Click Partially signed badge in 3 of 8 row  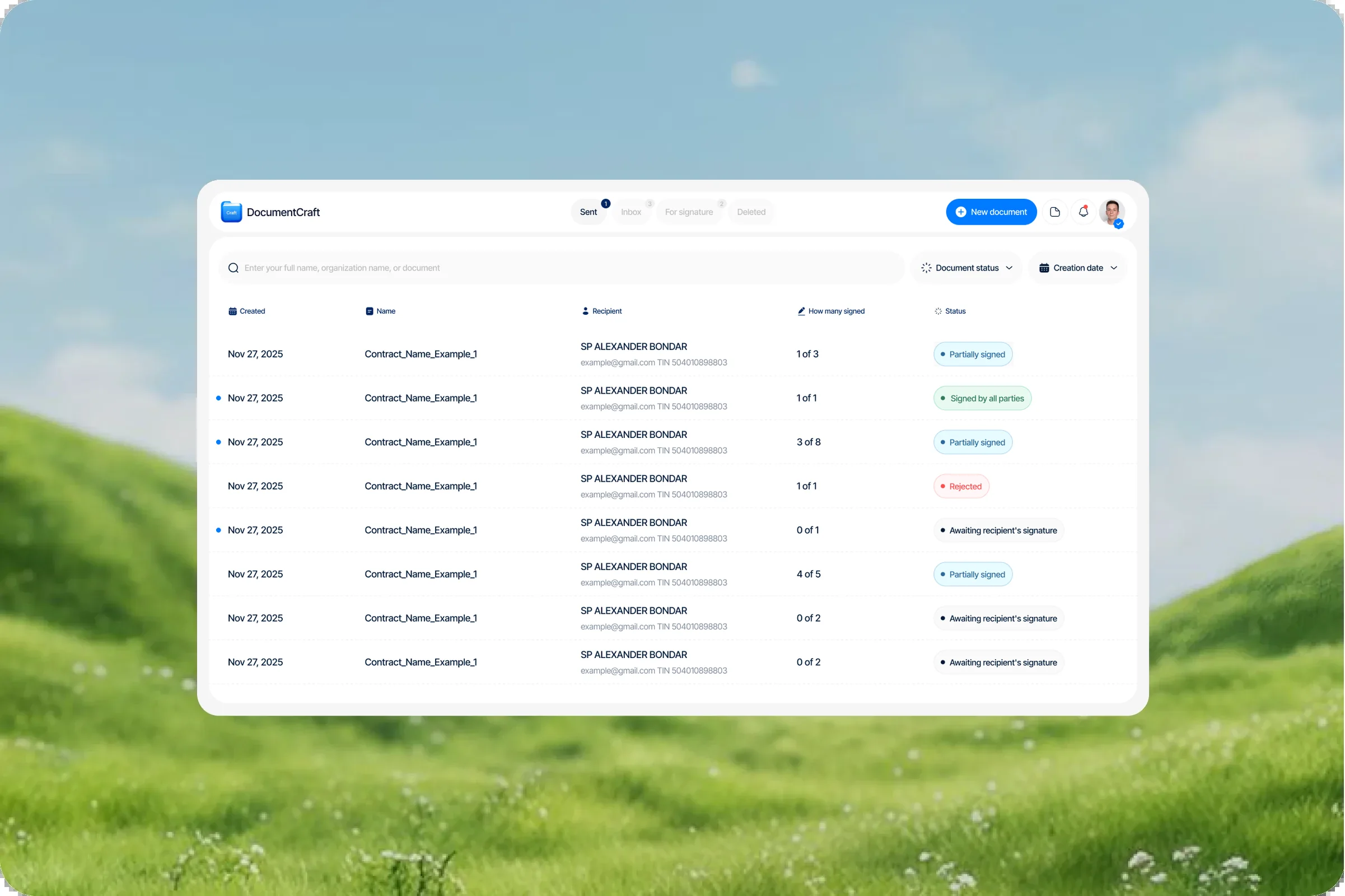pos(973,442)
